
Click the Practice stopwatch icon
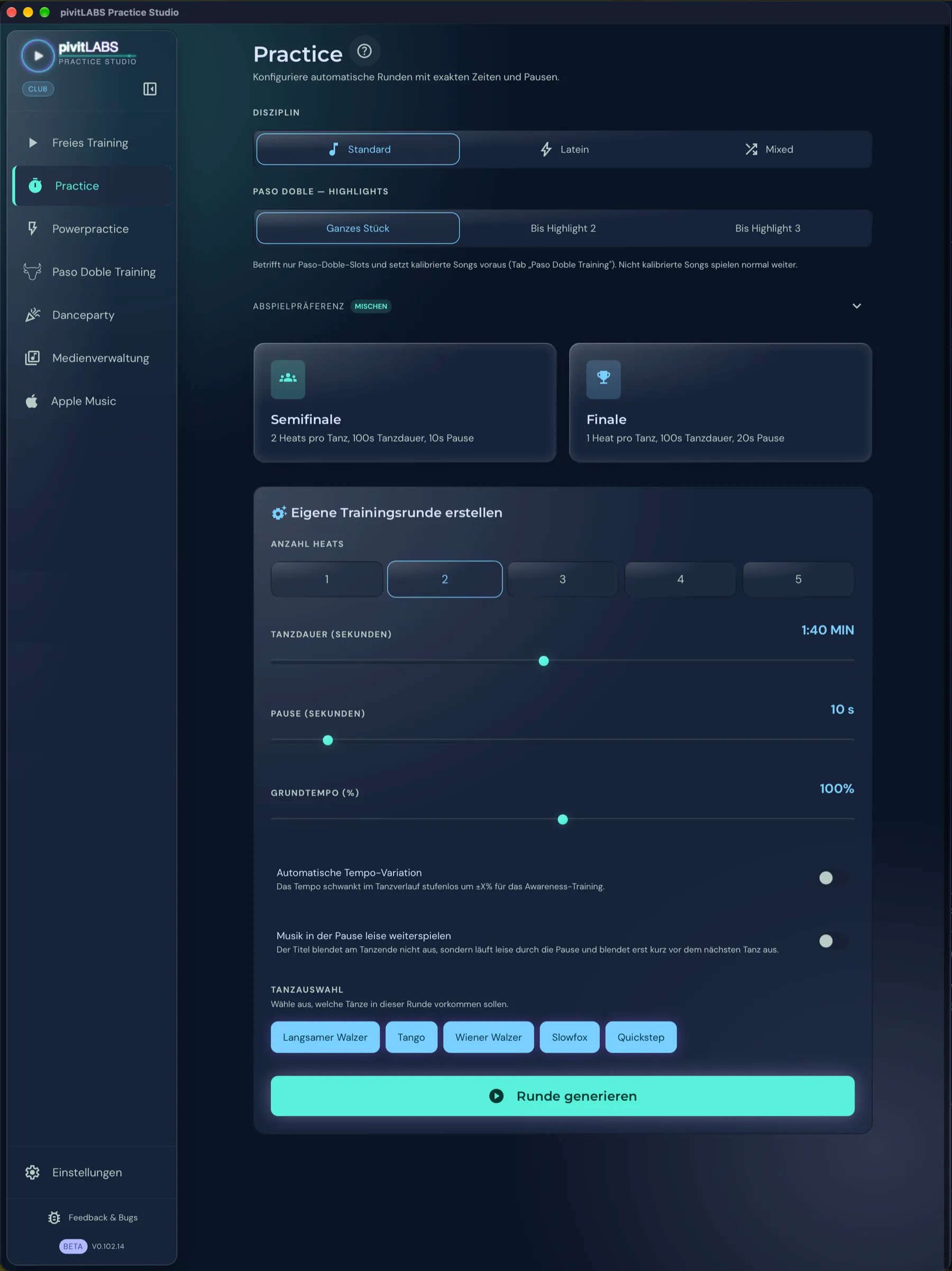[35, 186]
